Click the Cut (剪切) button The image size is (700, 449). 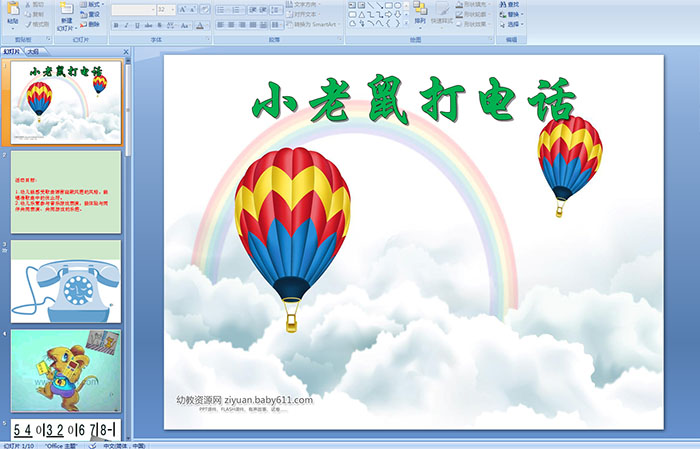coord(35,4)
